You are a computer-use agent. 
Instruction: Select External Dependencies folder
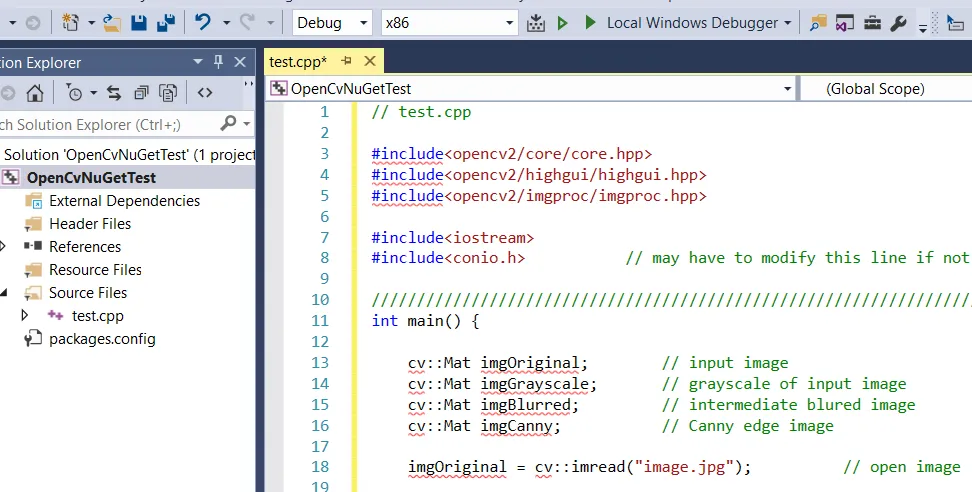[x=125, y=201]
